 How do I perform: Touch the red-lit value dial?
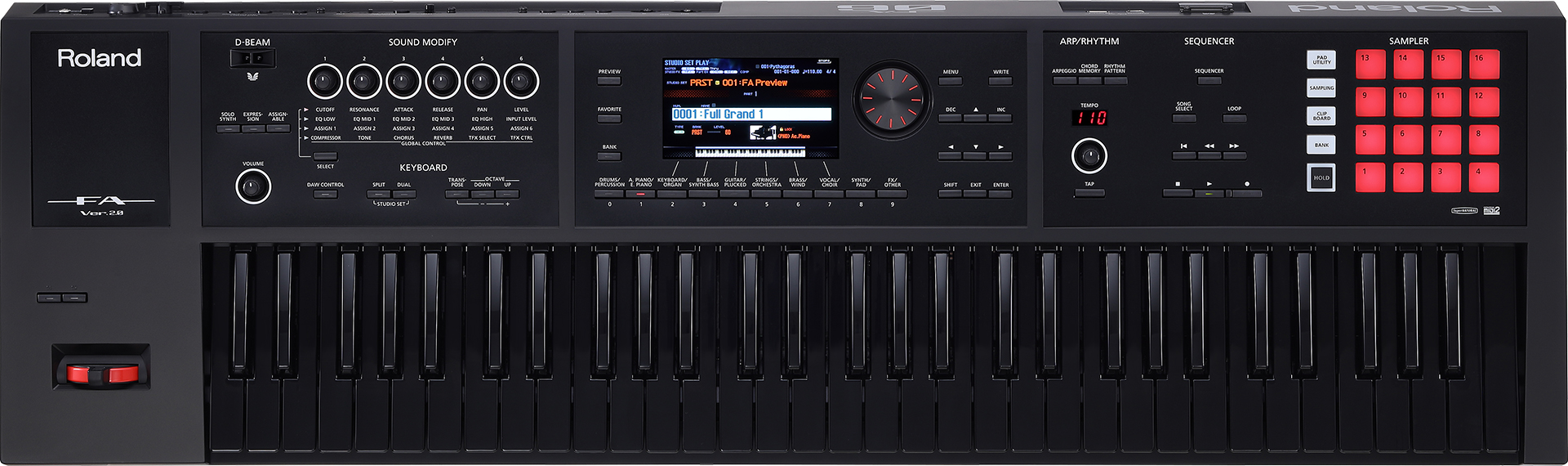pos(892,99)
